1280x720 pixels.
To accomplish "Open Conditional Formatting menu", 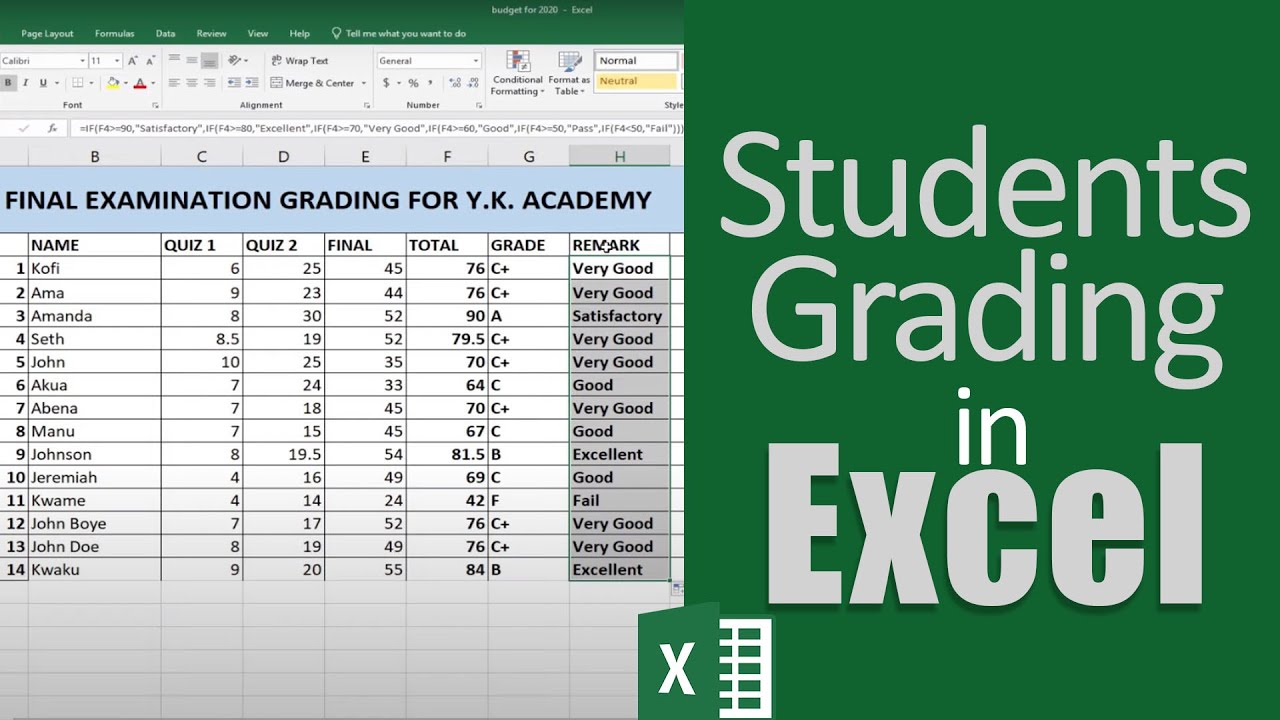I will pos(517,74).
